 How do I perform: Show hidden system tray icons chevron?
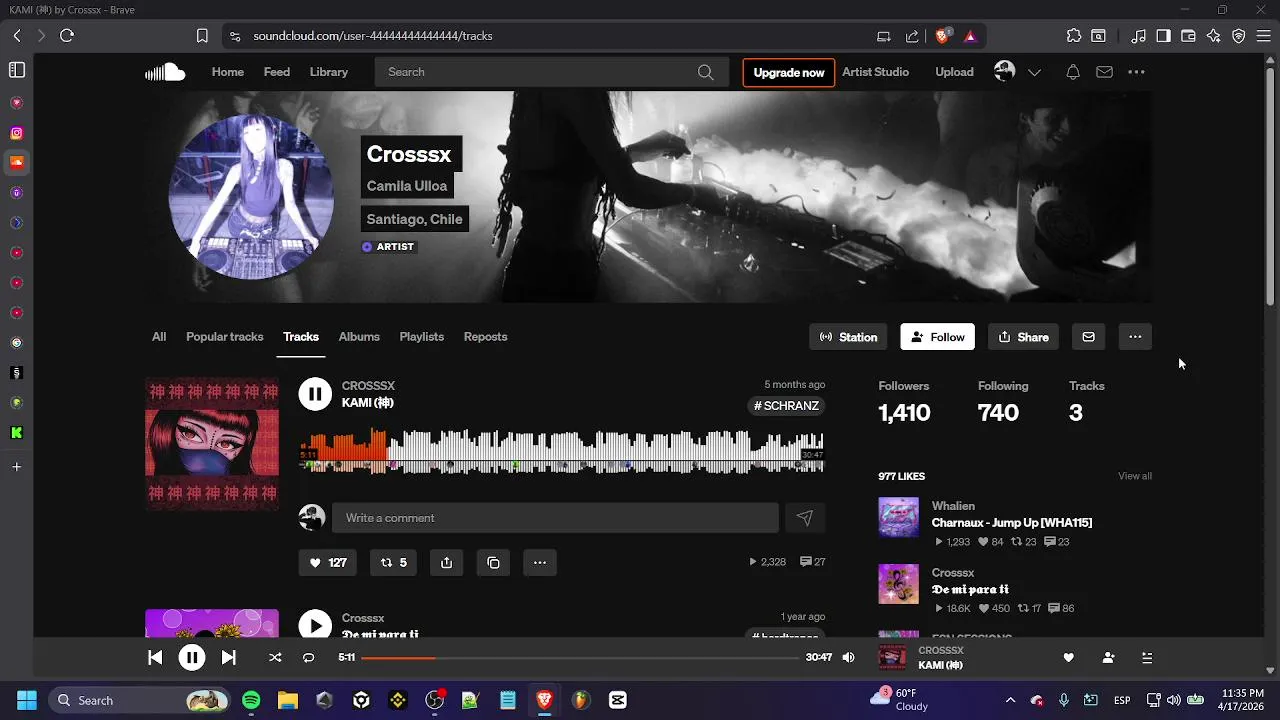click(1010, 700)
